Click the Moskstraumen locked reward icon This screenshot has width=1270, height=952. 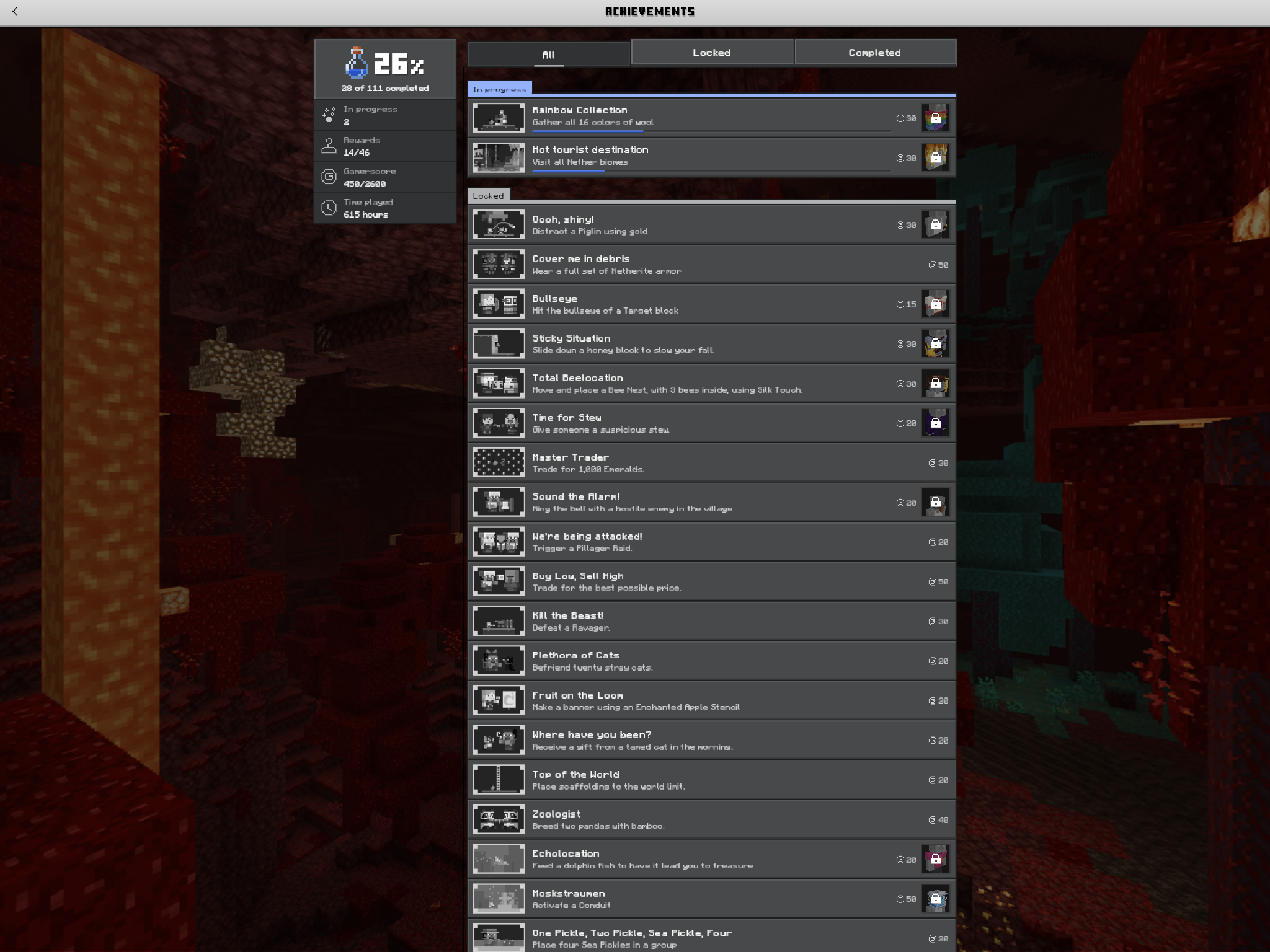935,899
